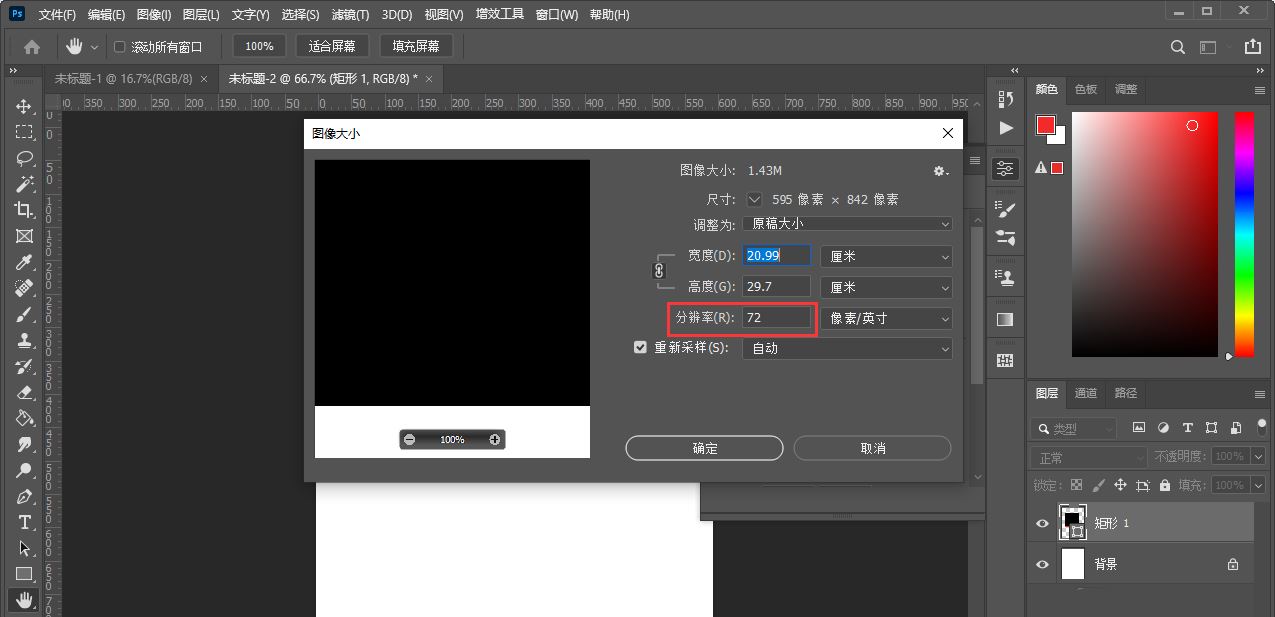Open the Gradients panel icon
This screenshot has width=1275, height=617.
(1006, 319)
